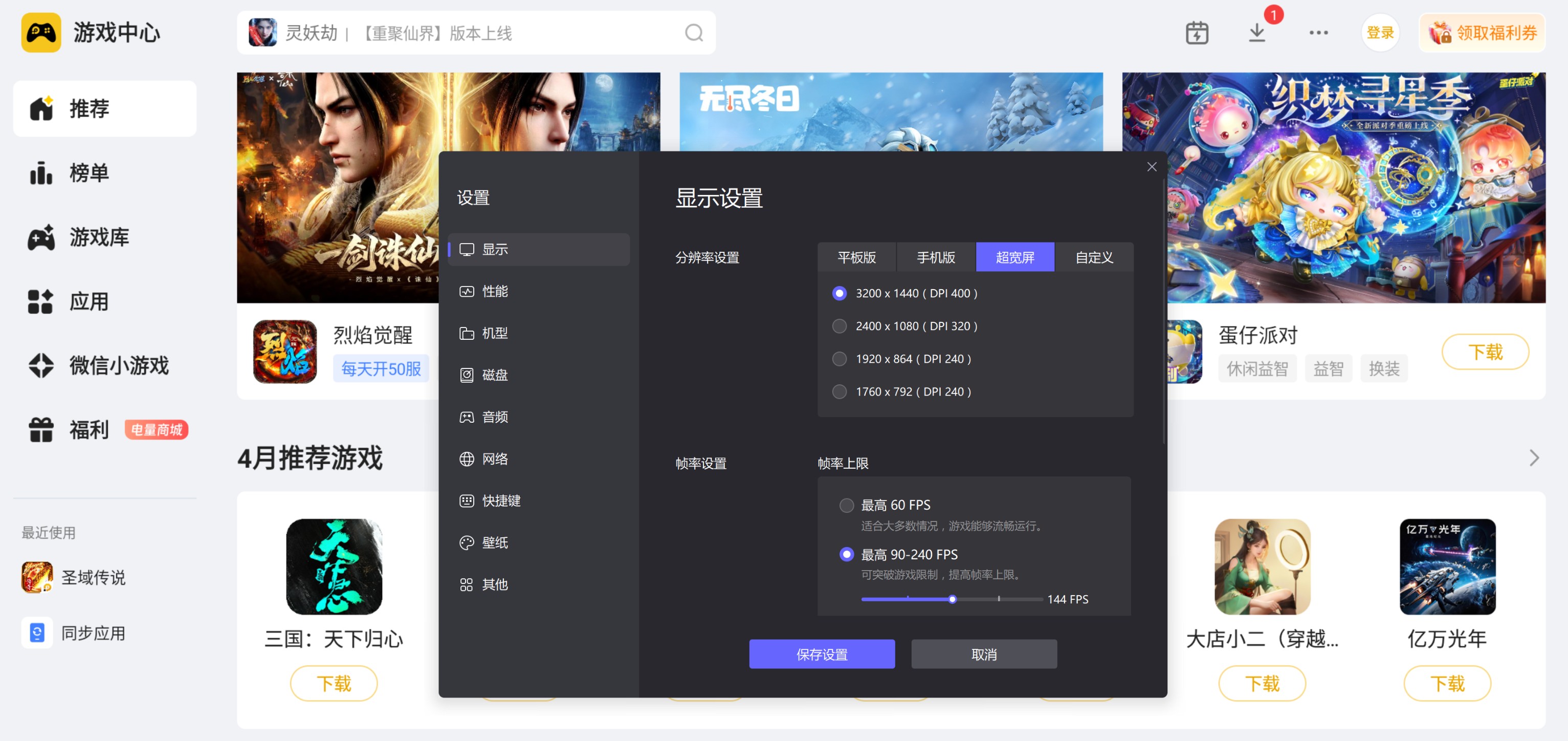The image size is (1568, 741).
Task: Select 2400 x 1080 resolution option
Action: point(840,326)
